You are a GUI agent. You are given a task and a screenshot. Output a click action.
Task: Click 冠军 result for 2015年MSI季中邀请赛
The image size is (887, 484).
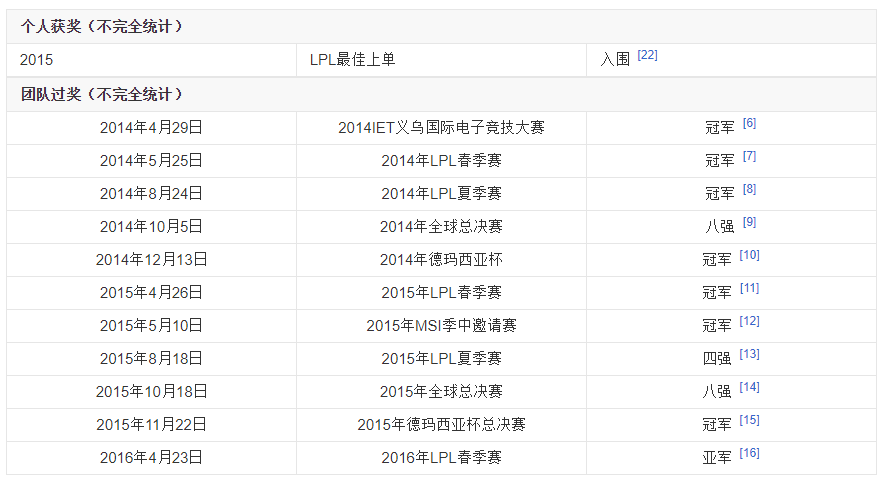click(717, 326)
